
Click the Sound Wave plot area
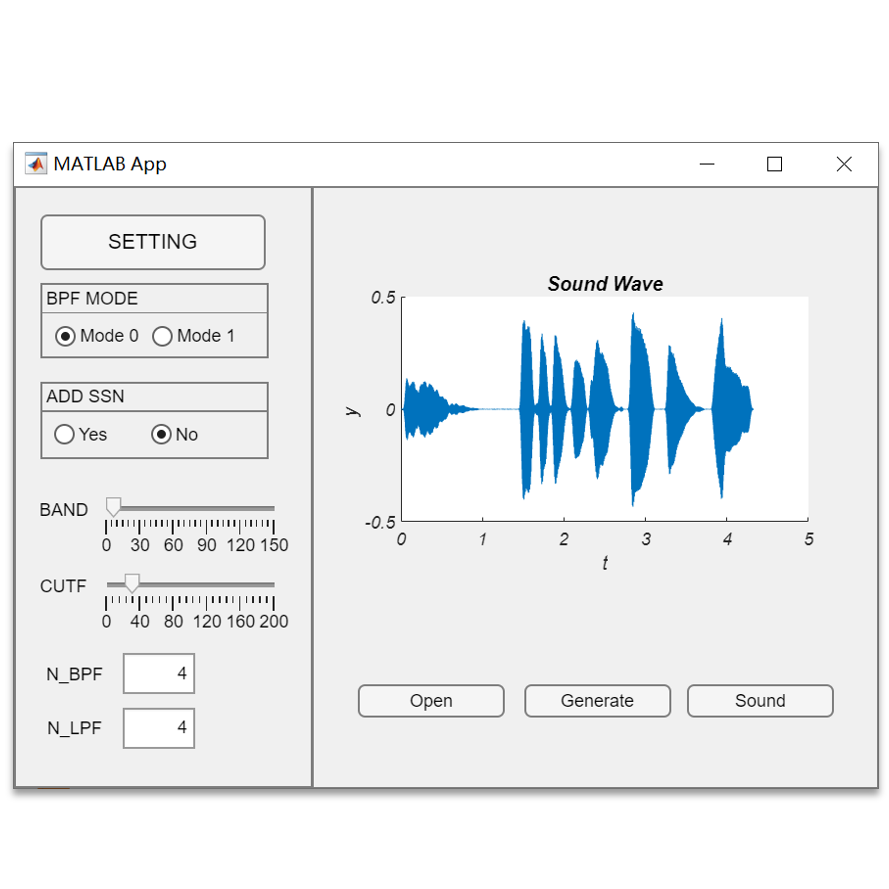[x=605, y=405]
